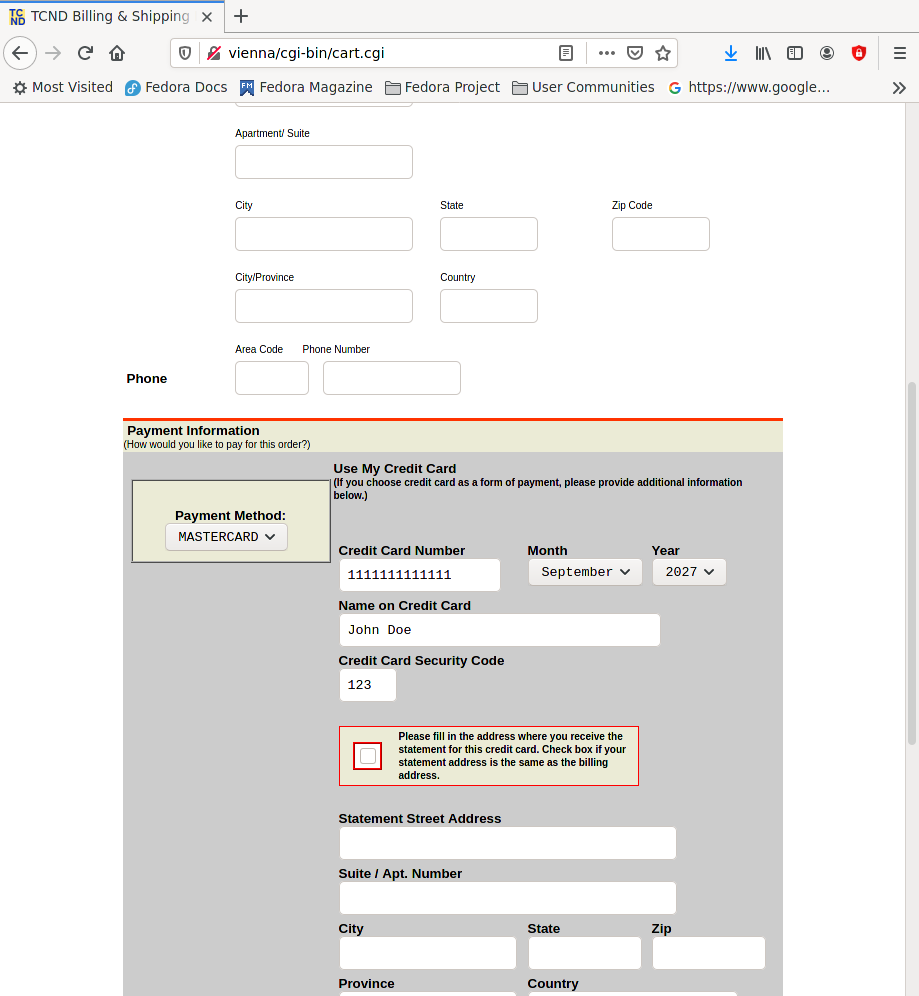Focus the Statement Street Address field
919x996 pixels.
point(507,843)
